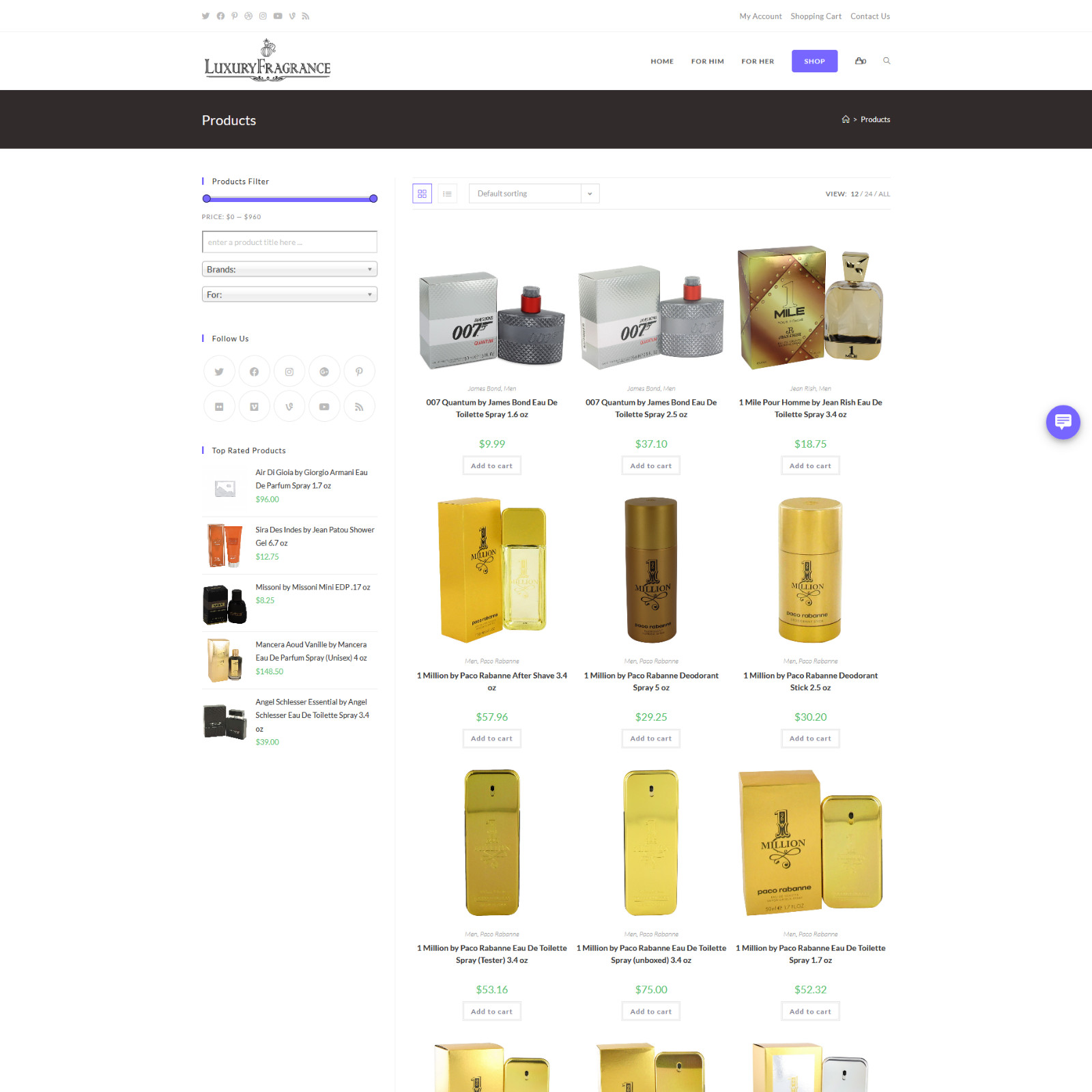This screenshot has width=1092, height=1092.
Task: Open Missoni Mini EDP product link
Action: tap(313, 587)
